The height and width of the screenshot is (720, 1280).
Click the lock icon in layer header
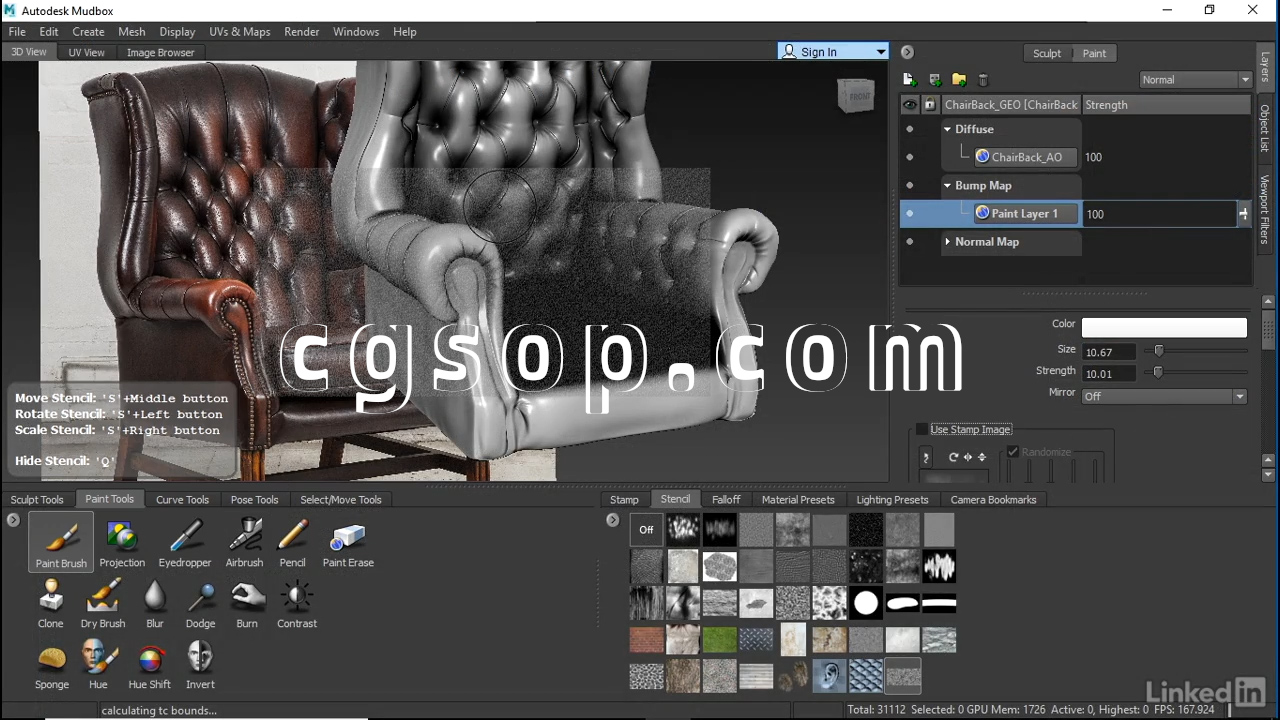click(x=930, y=105)
